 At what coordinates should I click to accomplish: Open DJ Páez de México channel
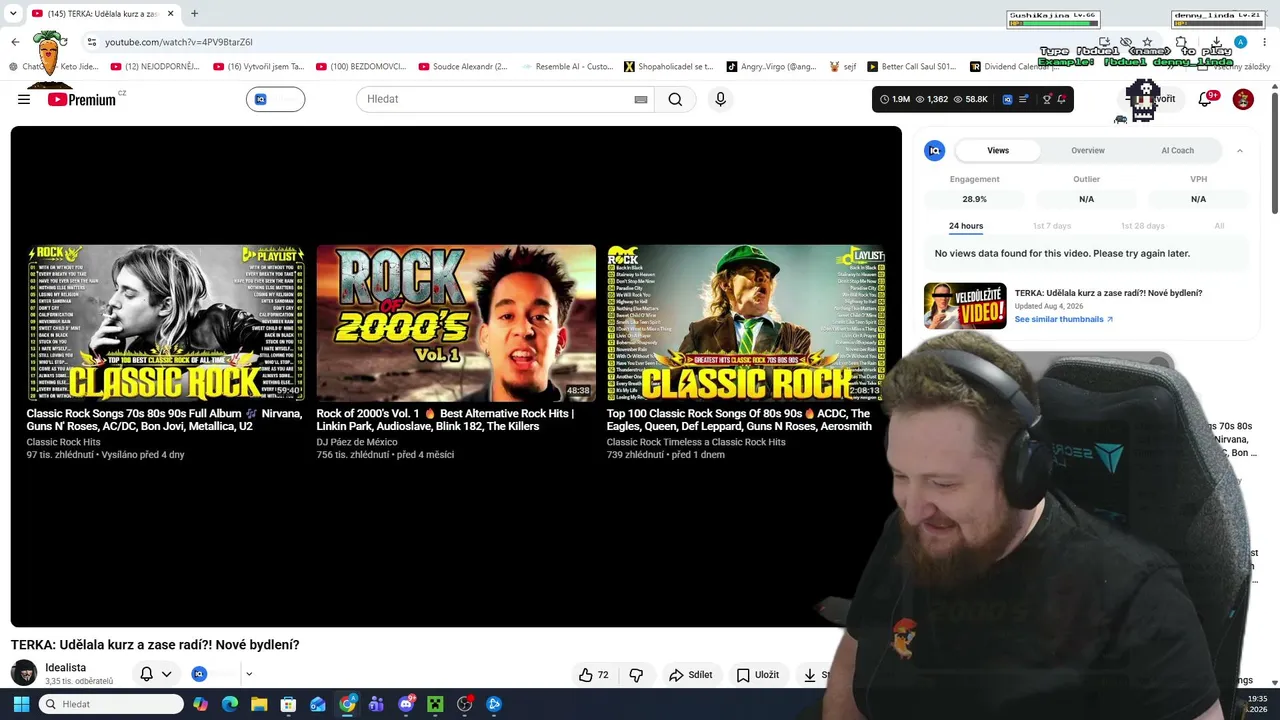tap(357, 442)
